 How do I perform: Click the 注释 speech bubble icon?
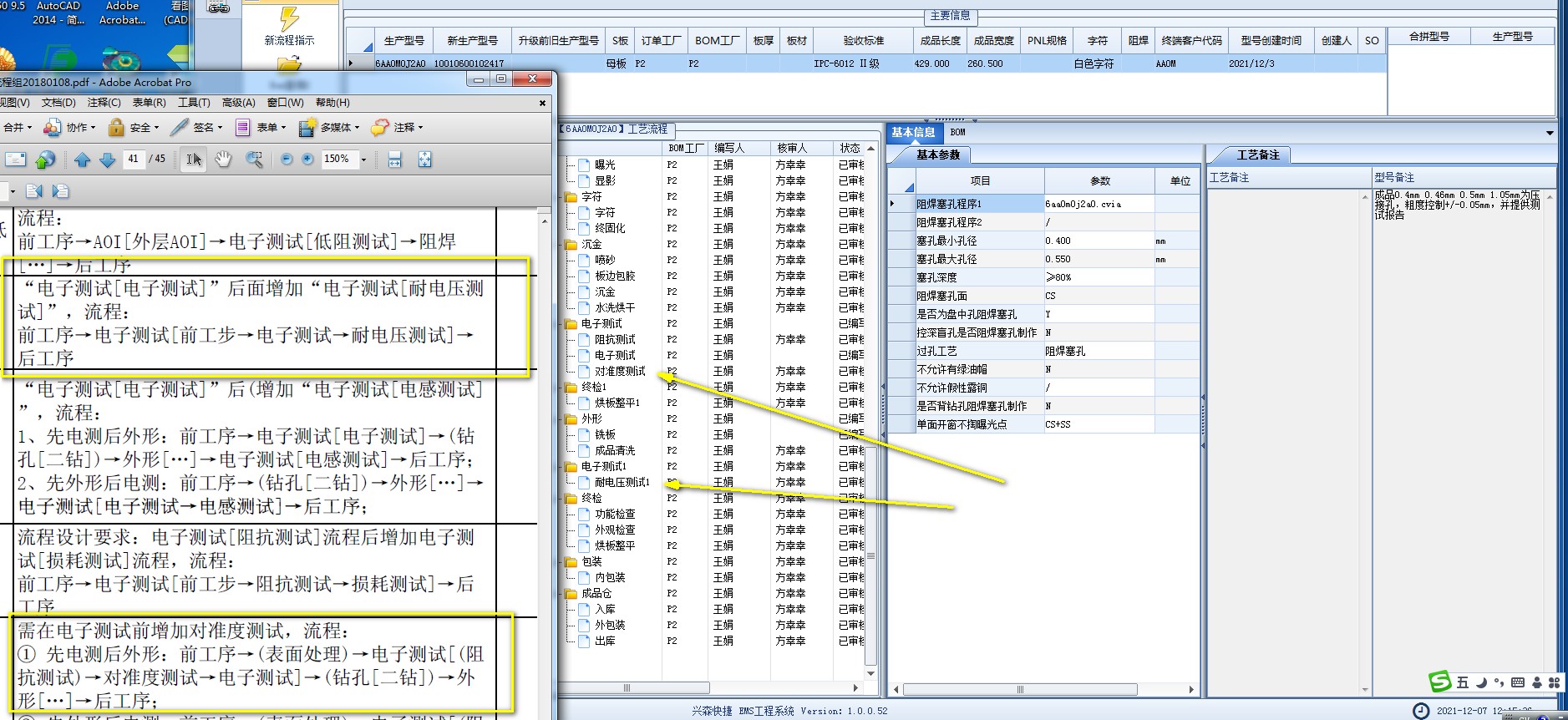point(379,128)
